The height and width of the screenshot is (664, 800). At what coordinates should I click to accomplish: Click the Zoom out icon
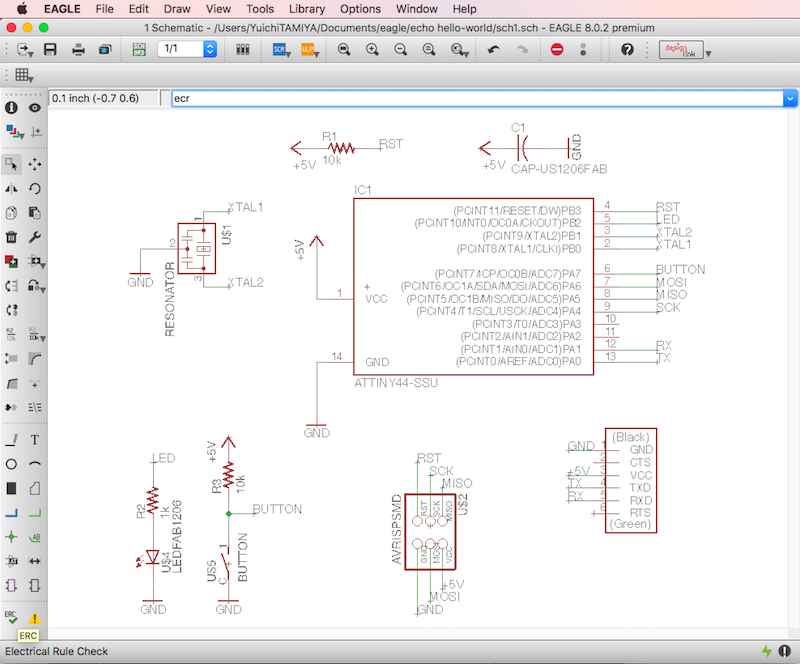click(x=401, y=50)
